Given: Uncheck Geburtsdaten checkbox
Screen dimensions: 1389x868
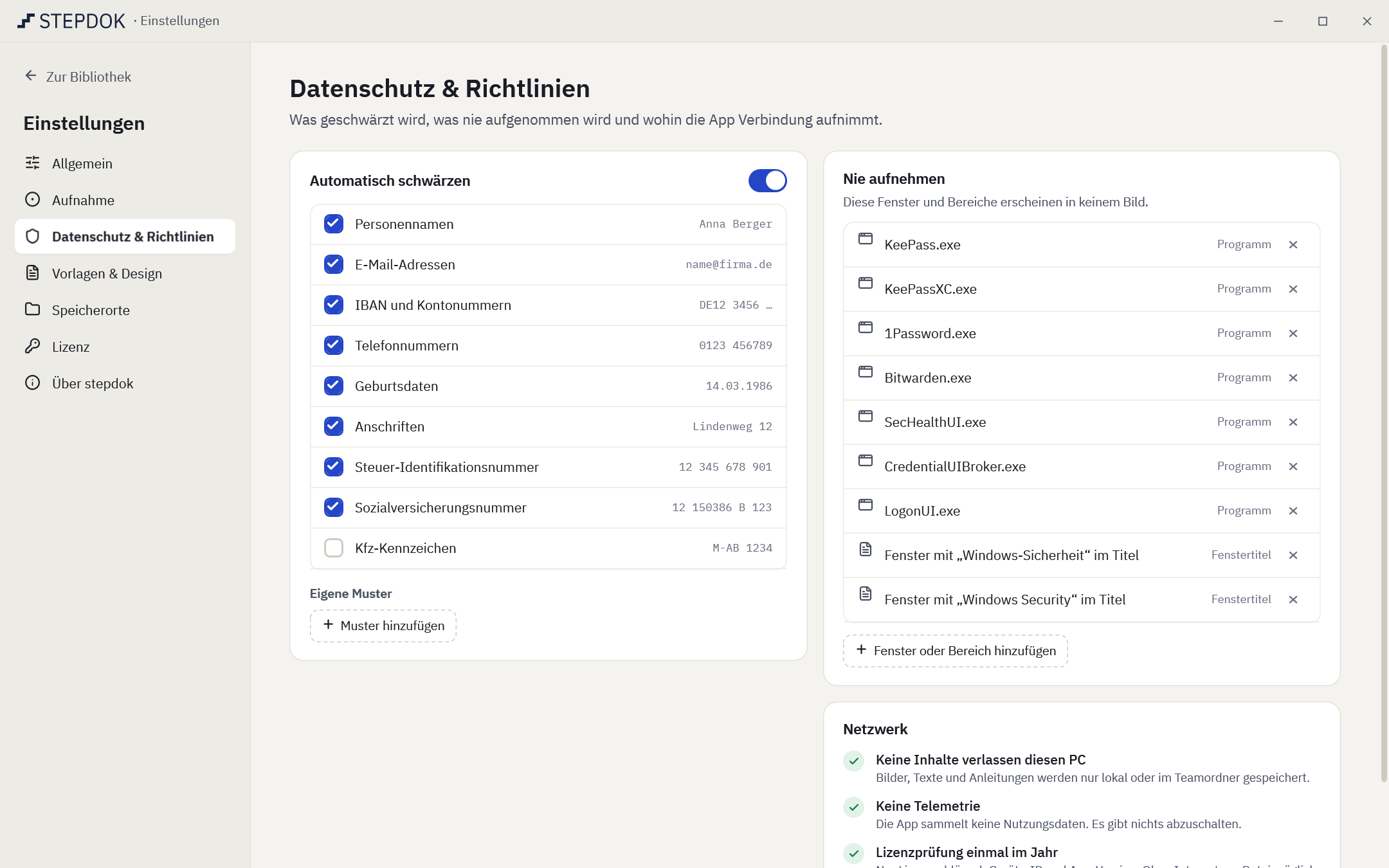Looking at the screenshot, I should [334, 386].
